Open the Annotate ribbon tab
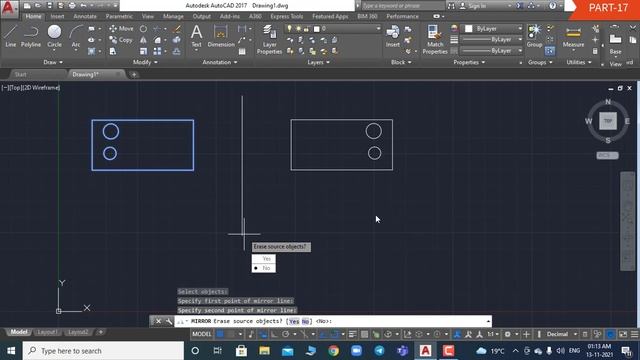 pyautogui.click(x=85, y=16)
